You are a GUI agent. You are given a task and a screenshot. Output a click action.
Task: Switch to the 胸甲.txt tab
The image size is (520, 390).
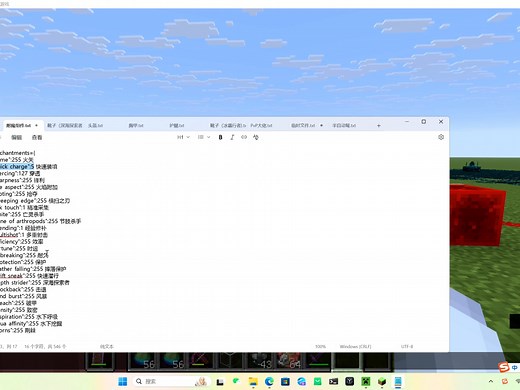tap(136, 126)
